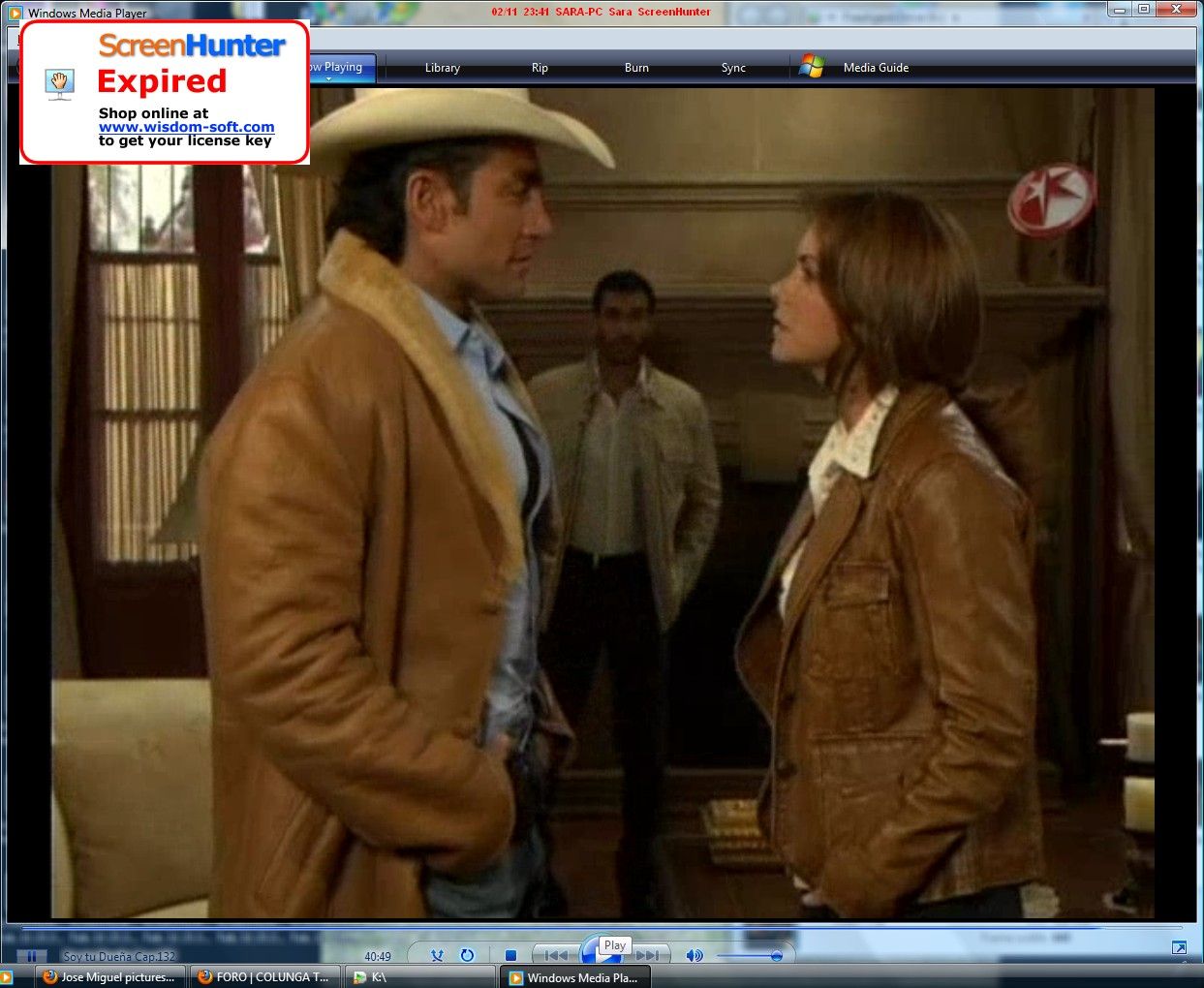Switch to the Rip tab
This screenshot has width=1204, height=988.
pyautogui.click(x=540, y=68)
